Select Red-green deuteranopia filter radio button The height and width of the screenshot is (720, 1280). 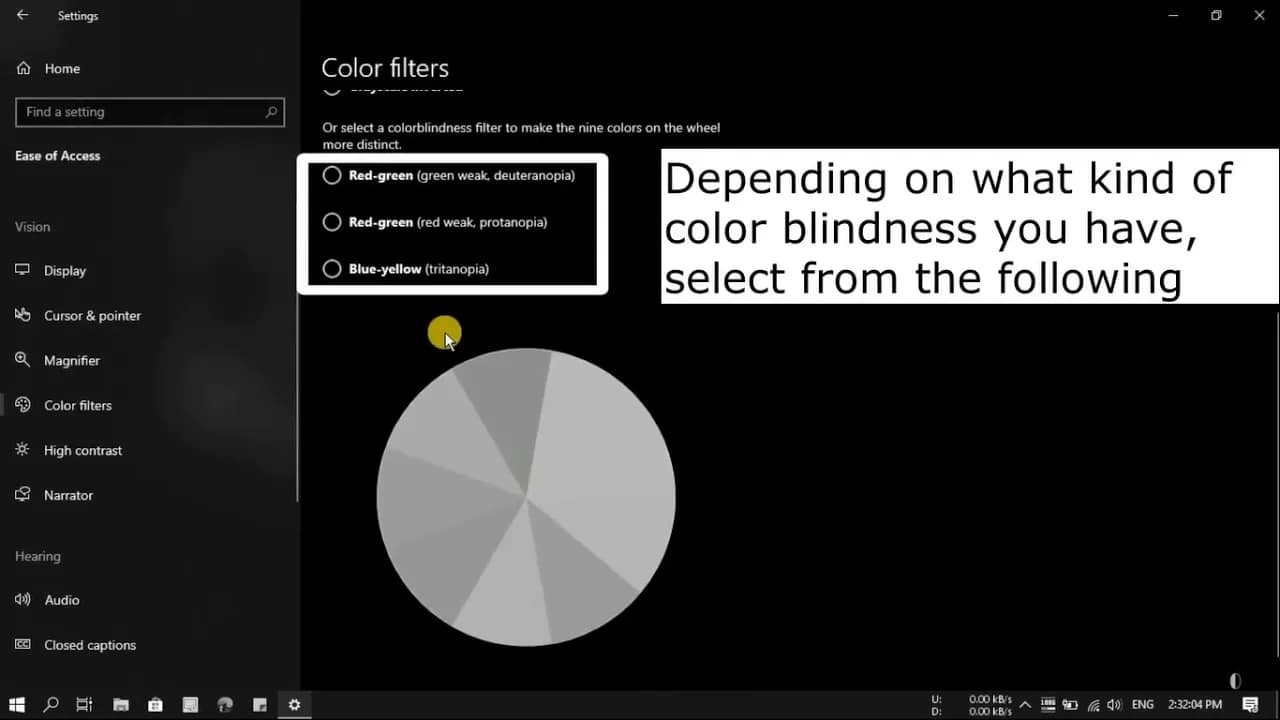click(x=332, y=176)
